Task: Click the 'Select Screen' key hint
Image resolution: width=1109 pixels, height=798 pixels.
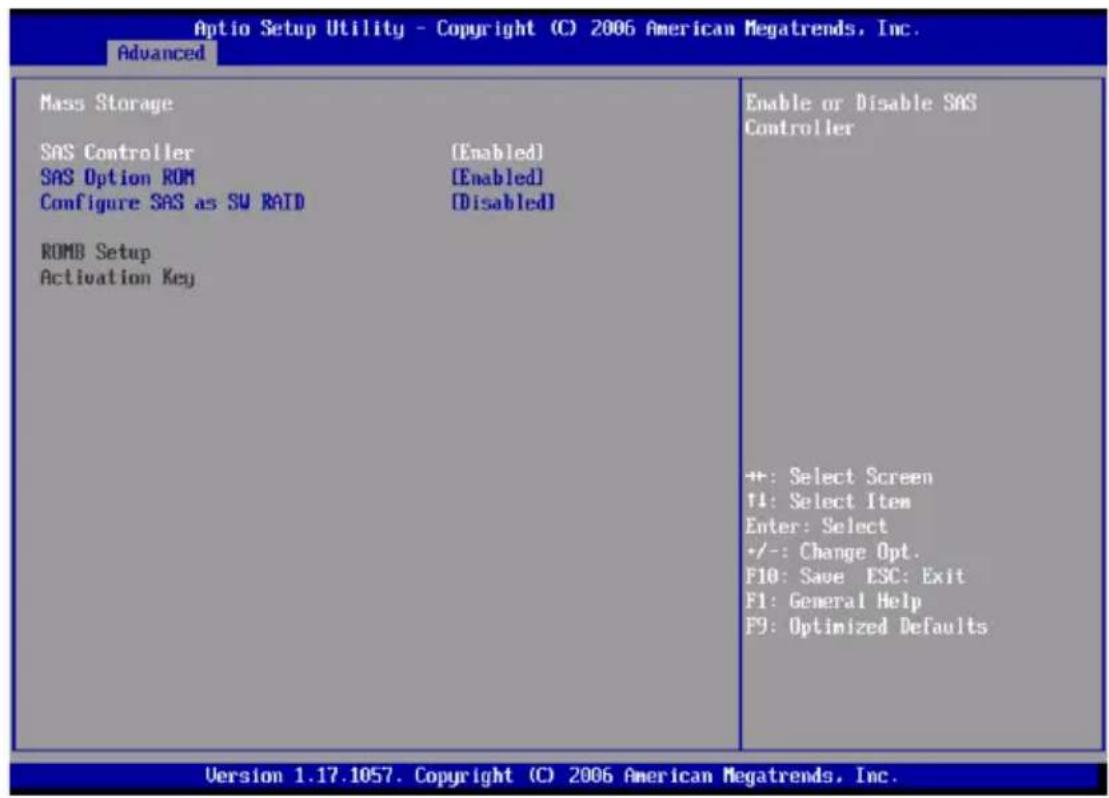Action: 839,477
